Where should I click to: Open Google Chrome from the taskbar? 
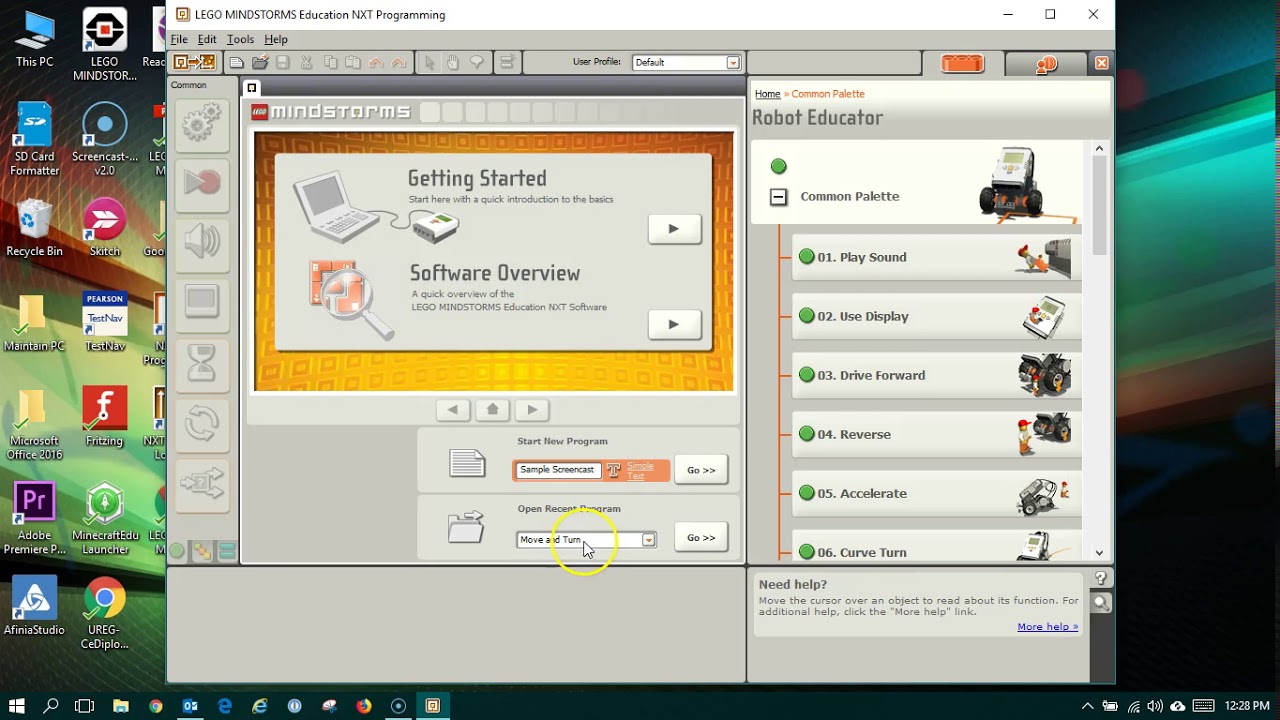pos(155,706)
